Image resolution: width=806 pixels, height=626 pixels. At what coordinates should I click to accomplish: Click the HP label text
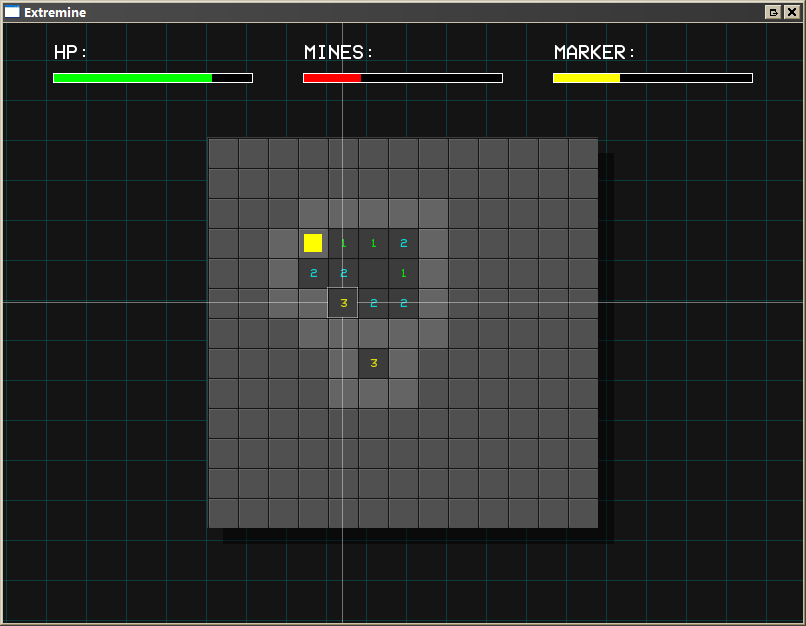pos(70,52)
